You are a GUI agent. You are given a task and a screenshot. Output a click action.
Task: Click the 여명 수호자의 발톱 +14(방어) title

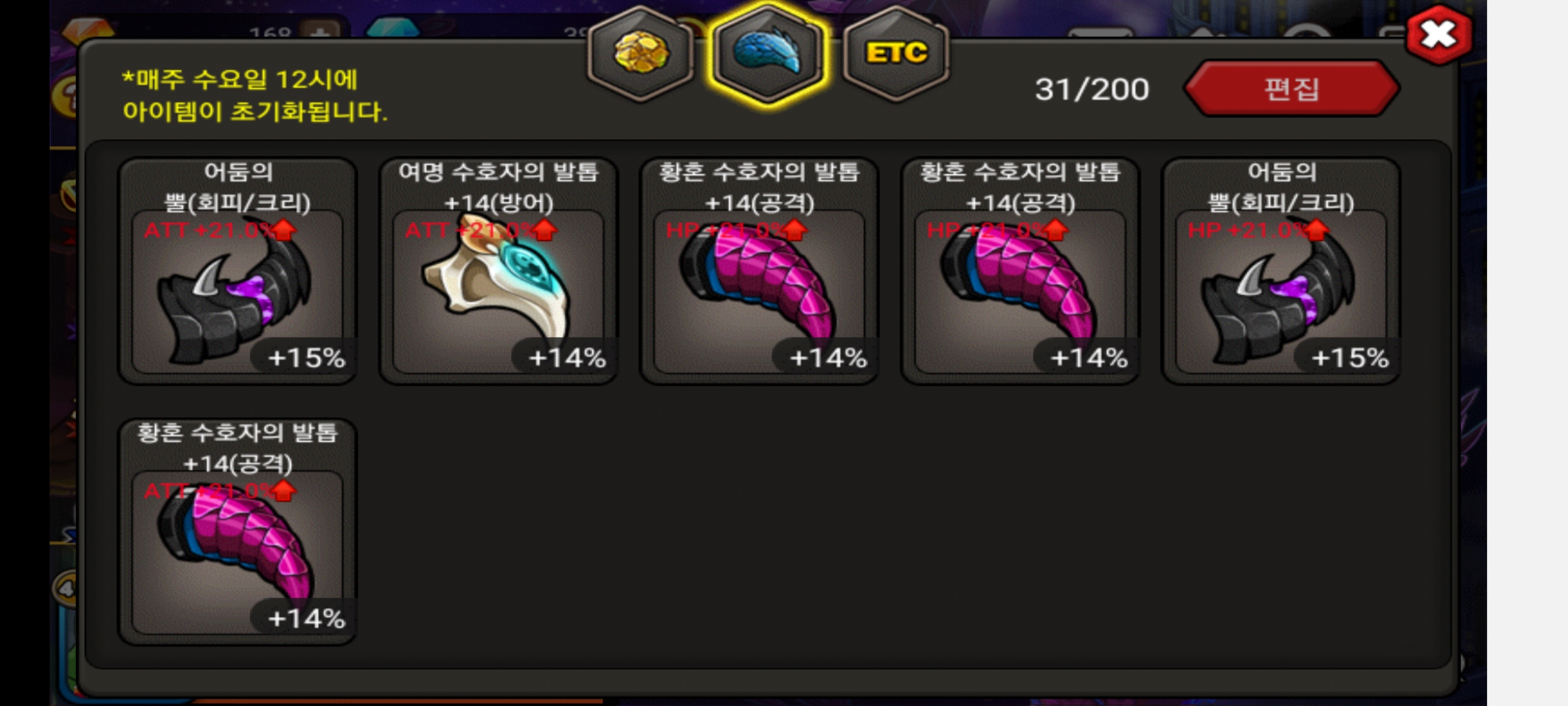tap(498, 187)
